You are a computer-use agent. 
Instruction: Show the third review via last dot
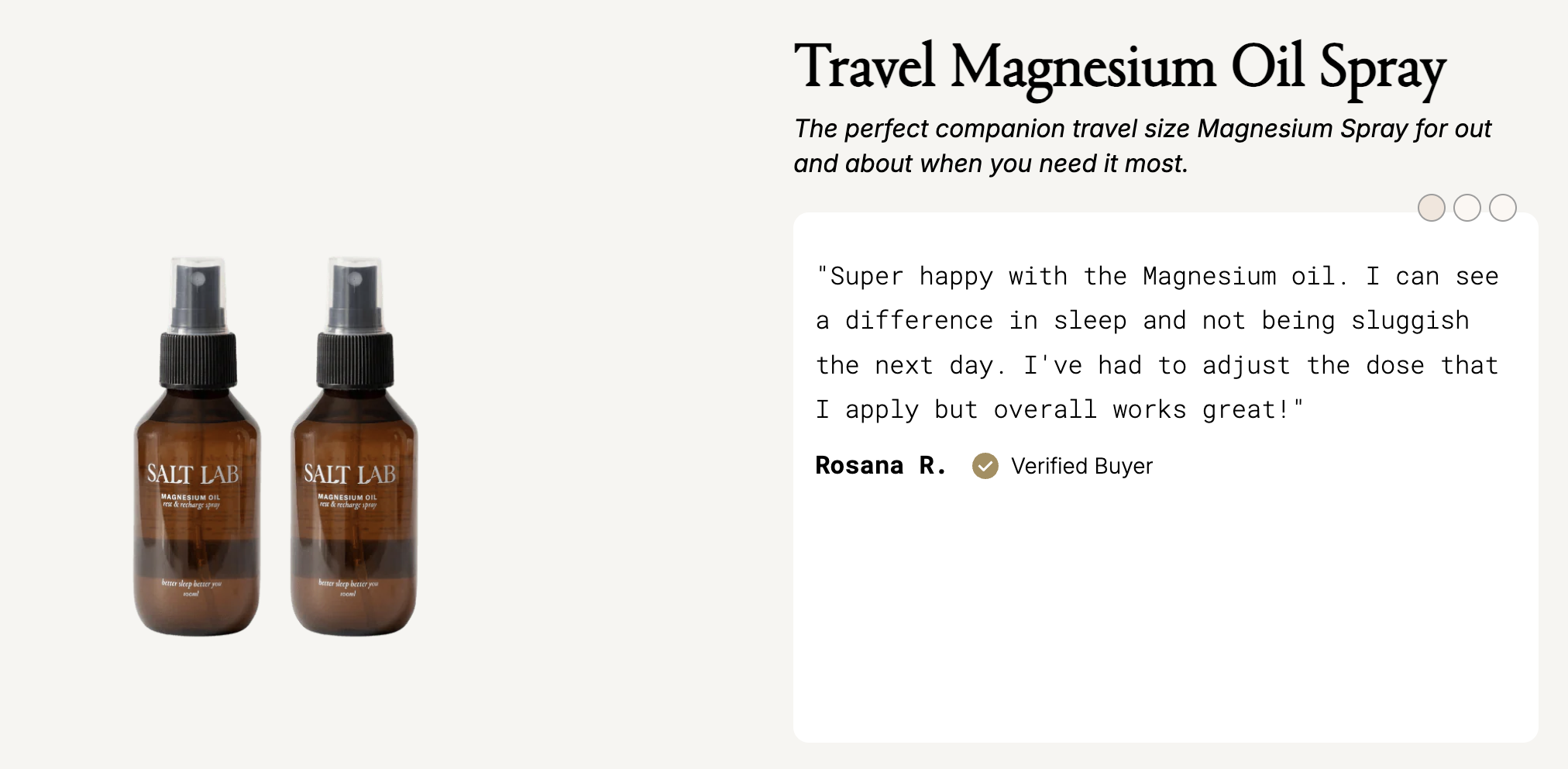(1502, 208)
